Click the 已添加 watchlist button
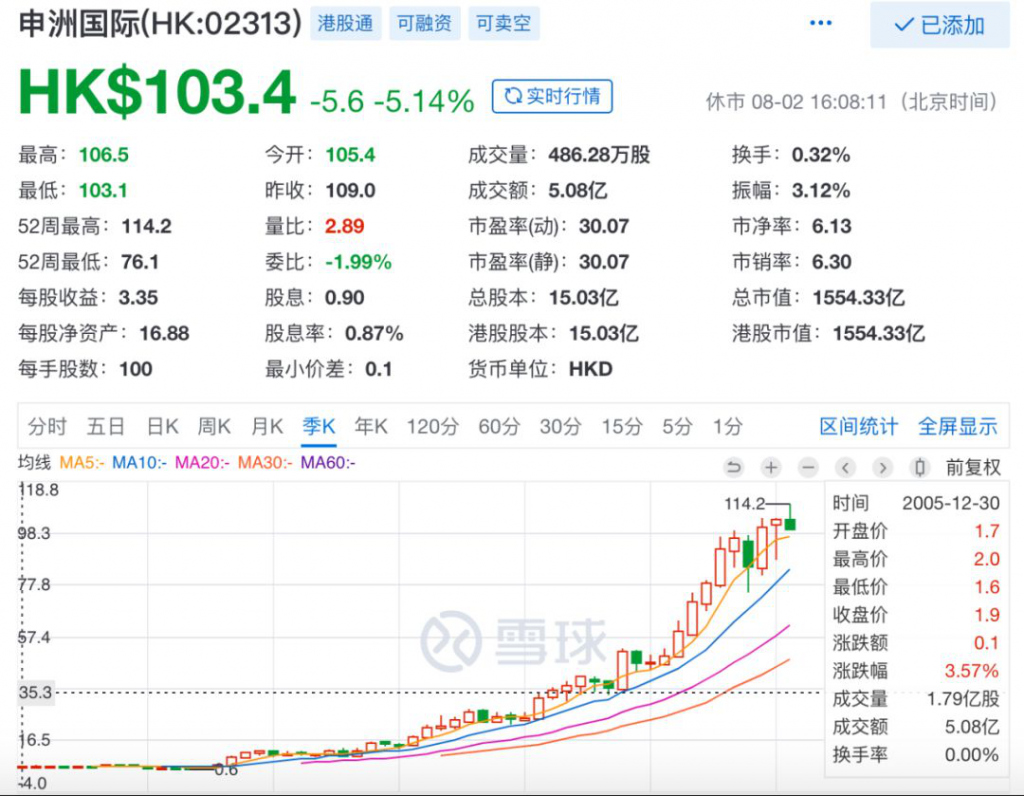 click(x=940, y=25)
